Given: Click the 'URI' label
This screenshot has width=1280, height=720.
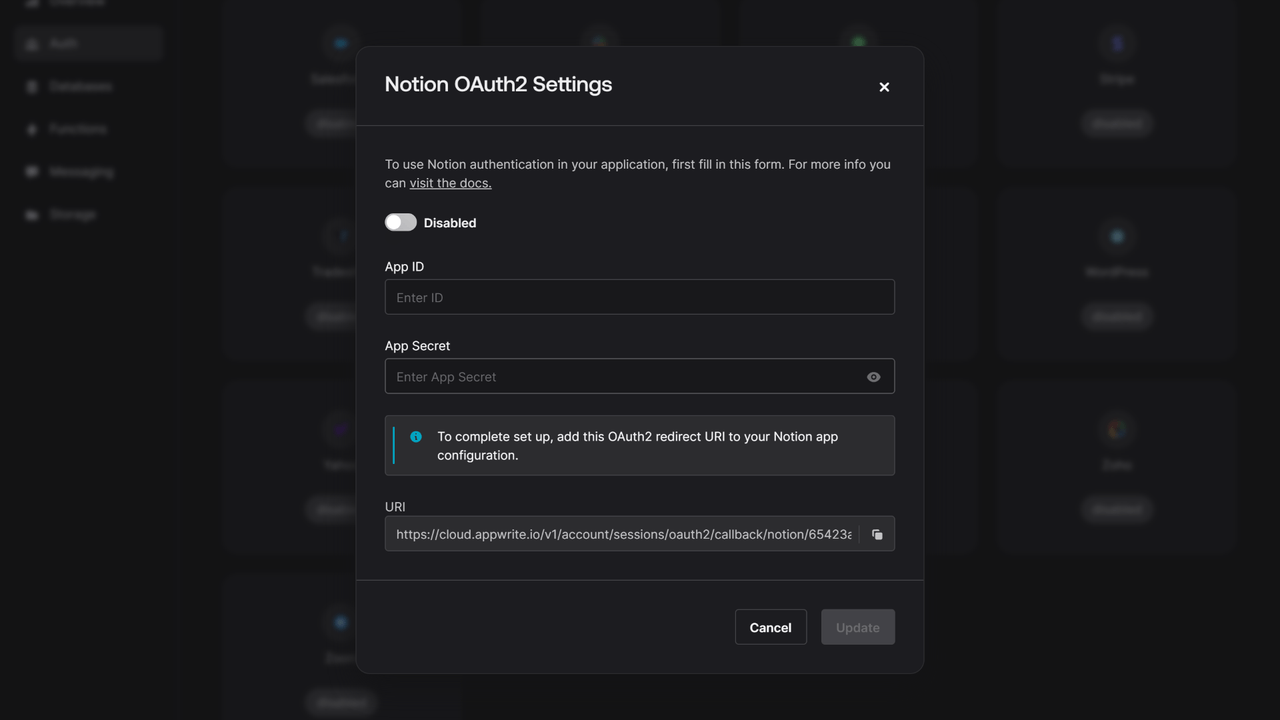Looking at the screenshot, I should coord(395,507).
